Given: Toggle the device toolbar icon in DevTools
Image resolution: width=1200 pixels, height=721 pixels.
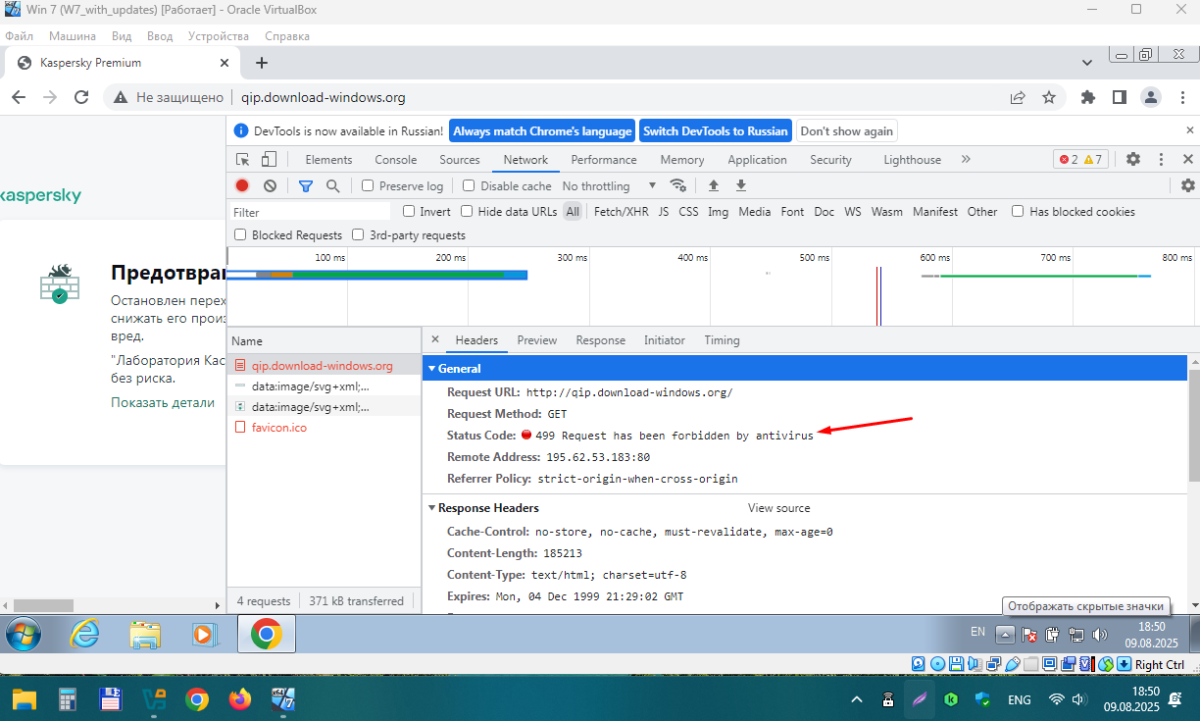Looking at the screenshot, I should click(268, 160).
